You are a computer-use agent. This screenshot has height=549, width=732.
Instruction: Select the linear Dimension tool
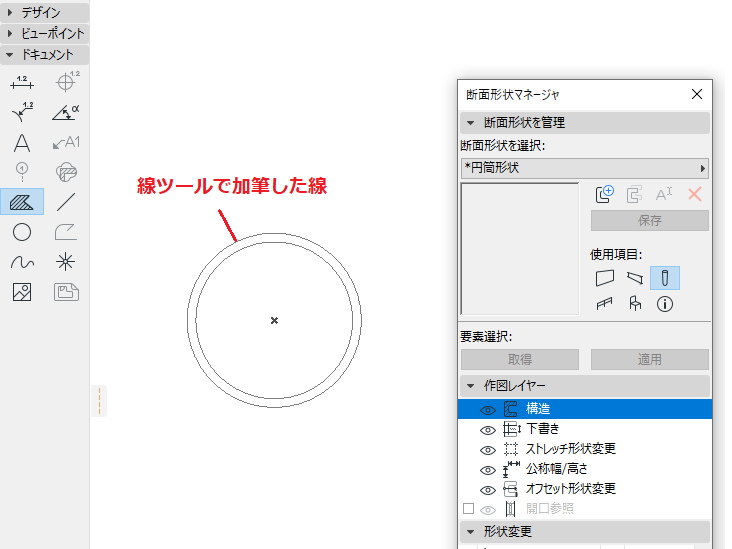point(22,83)
